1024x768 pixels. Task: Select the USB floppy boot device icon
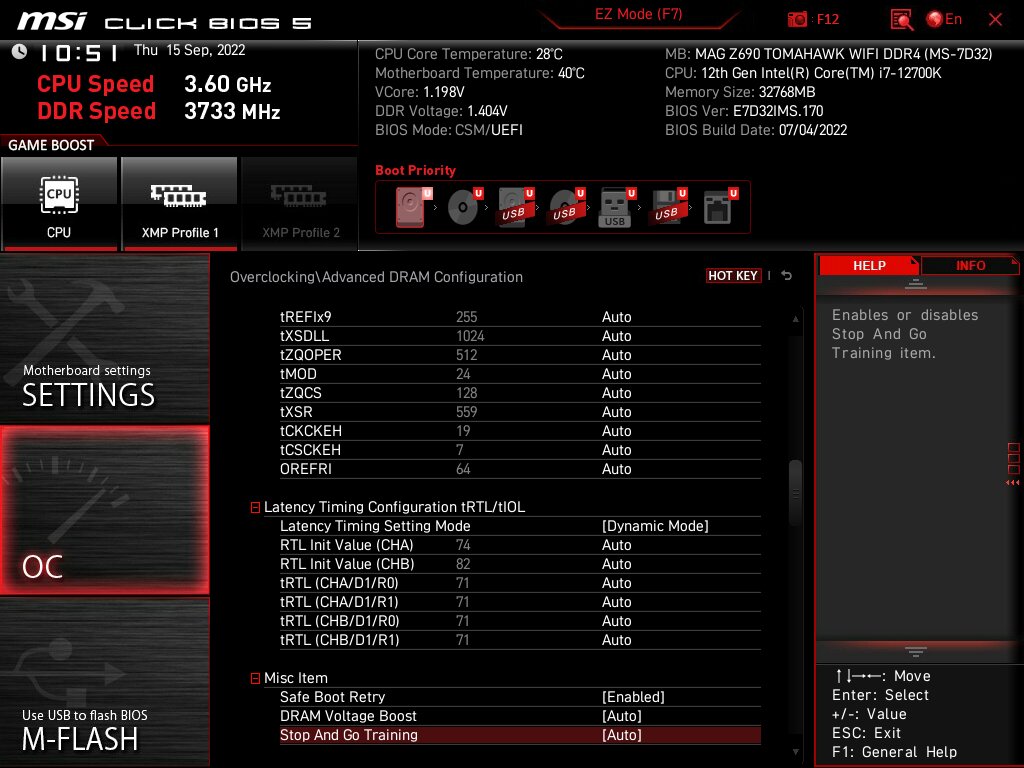(x=668, y=207)
